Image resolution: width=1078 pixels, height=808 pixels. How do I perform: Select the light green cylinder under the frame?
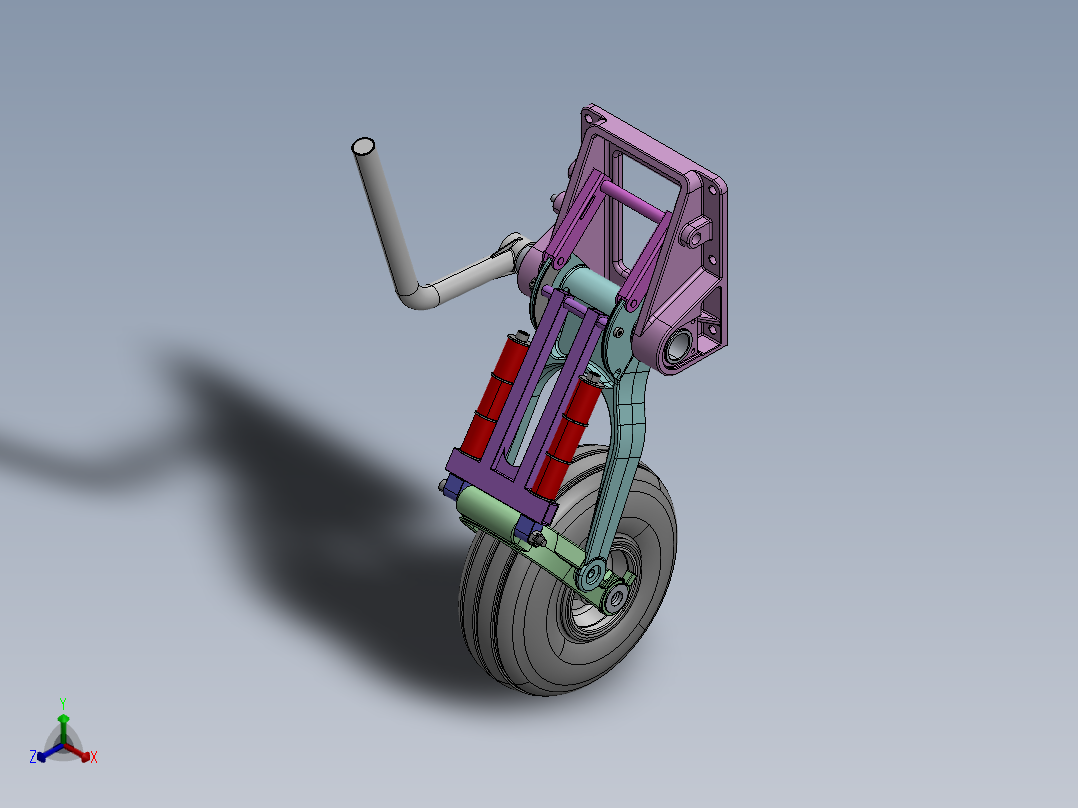[490, 514]
